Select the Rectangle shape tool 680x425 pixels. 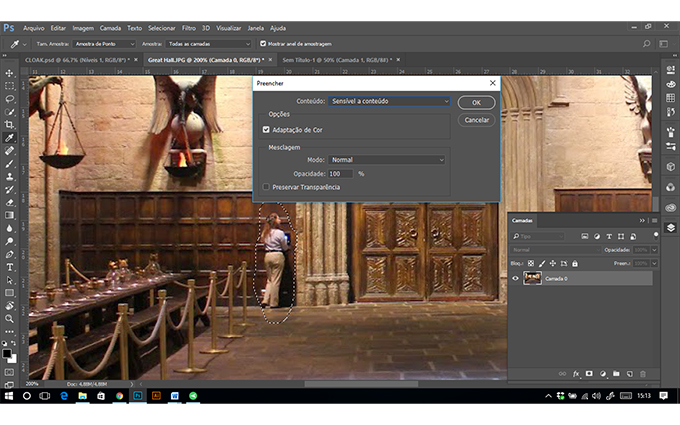click(9, 293)
